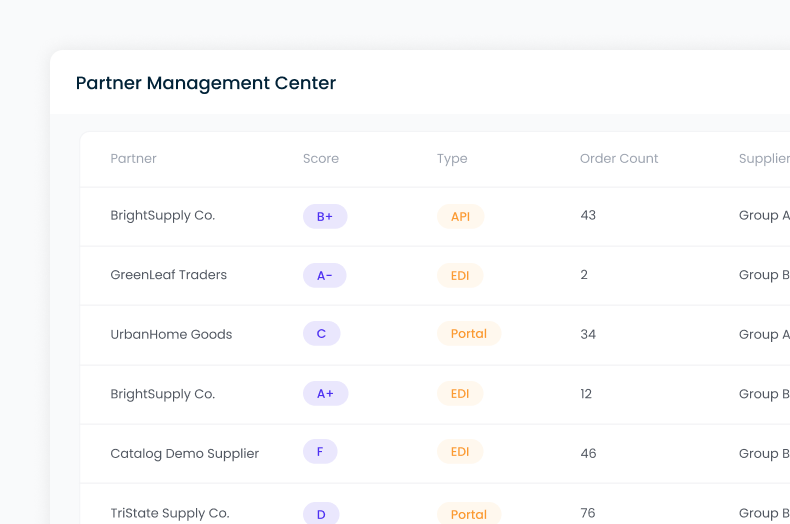Select the UrbanHome Goods partner name
Viewport: 790px width, 524px height.
click(171, 334)
